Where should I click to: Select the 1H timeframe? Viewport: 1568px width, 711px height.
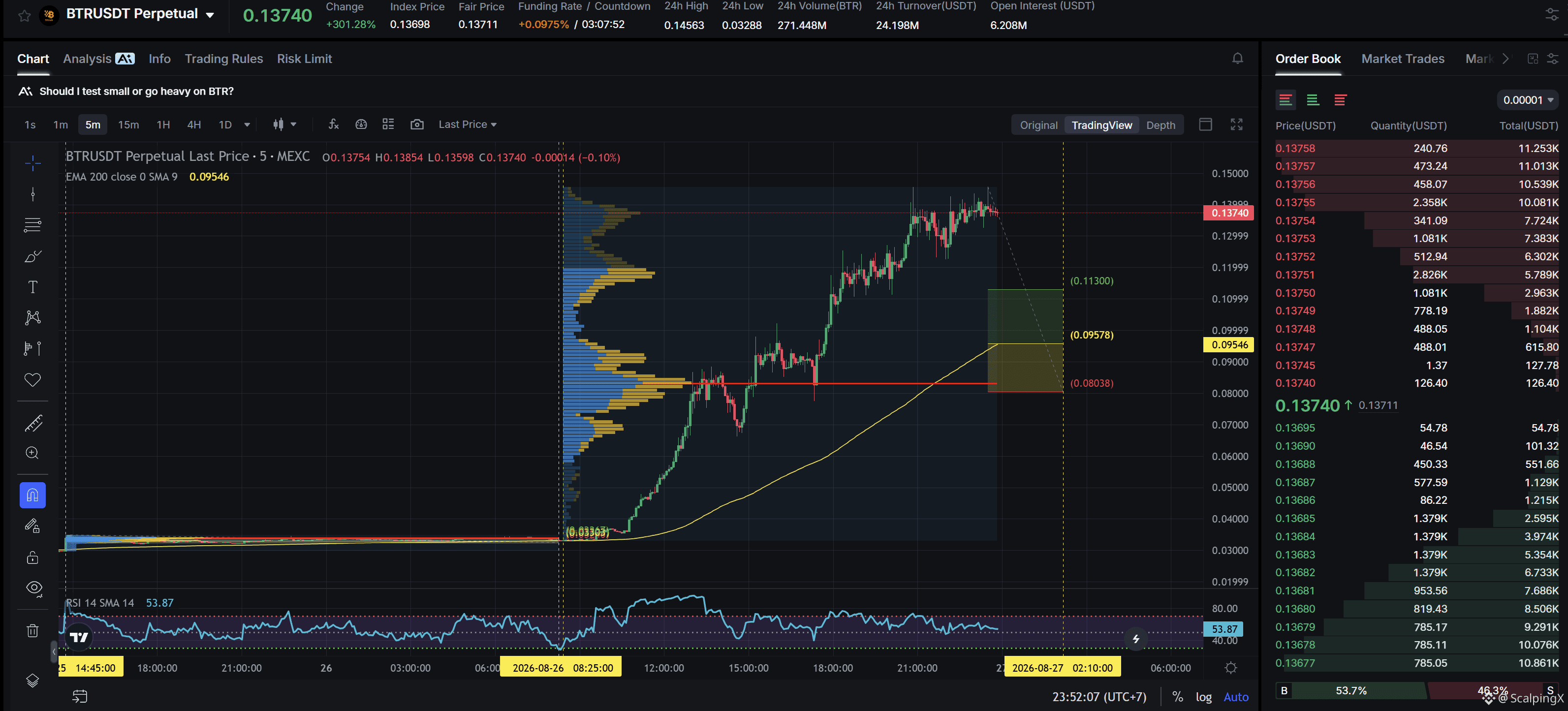tap(163, 124)
